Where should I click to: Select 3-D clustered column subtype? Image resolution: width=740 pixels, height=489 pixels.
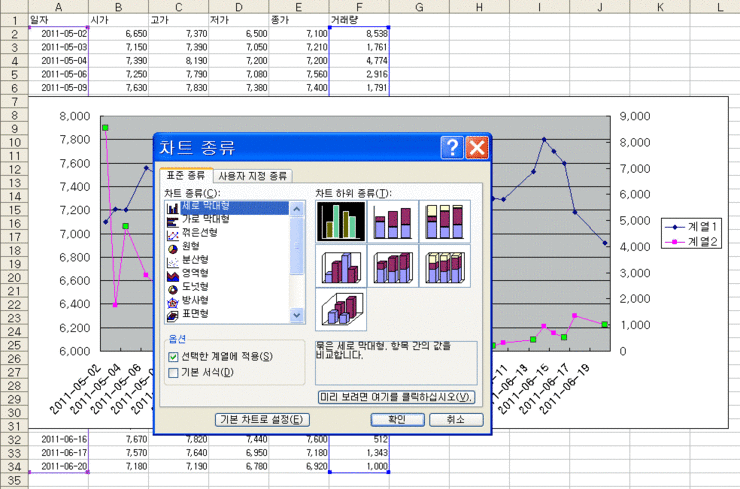340,265
